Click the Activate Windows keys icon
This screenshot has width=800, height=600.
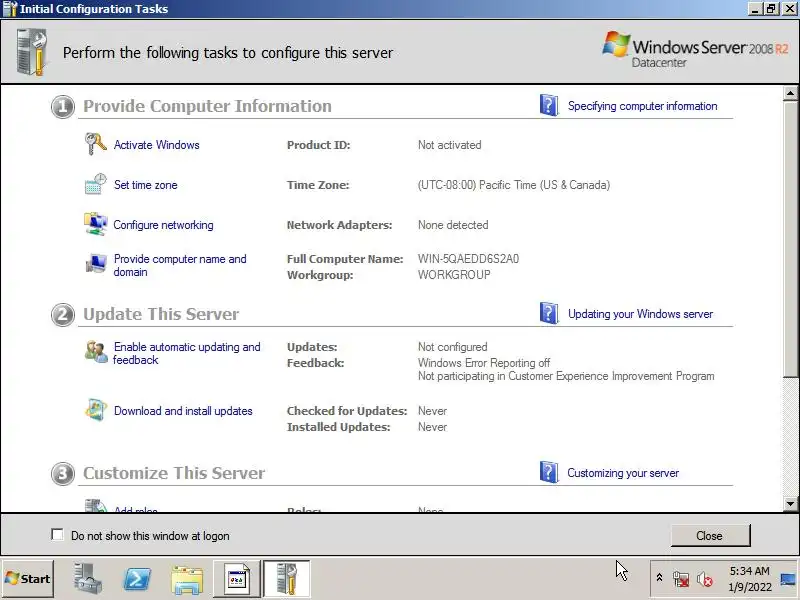(95, 144)
